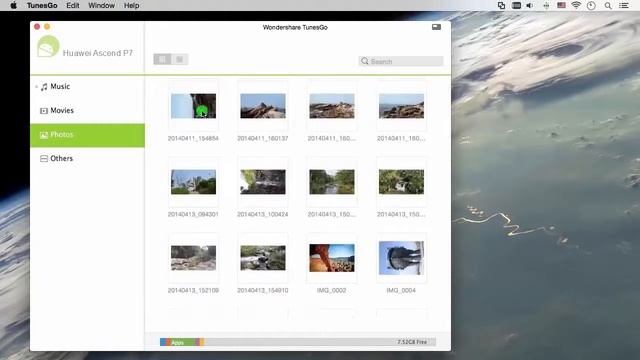Image resolution: width=640 pixels, height=360 pixels.
Task: Click the 7.52GB Free storage label
Action: pos(412,342)
